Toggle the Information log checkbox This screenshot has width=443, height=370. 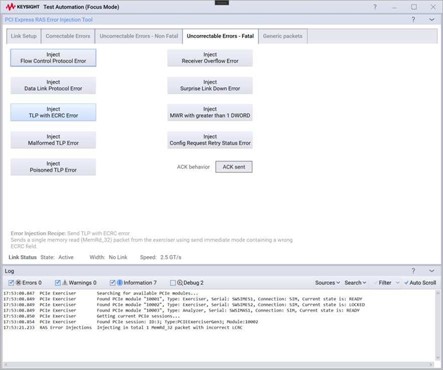click(x=113, y=283)
